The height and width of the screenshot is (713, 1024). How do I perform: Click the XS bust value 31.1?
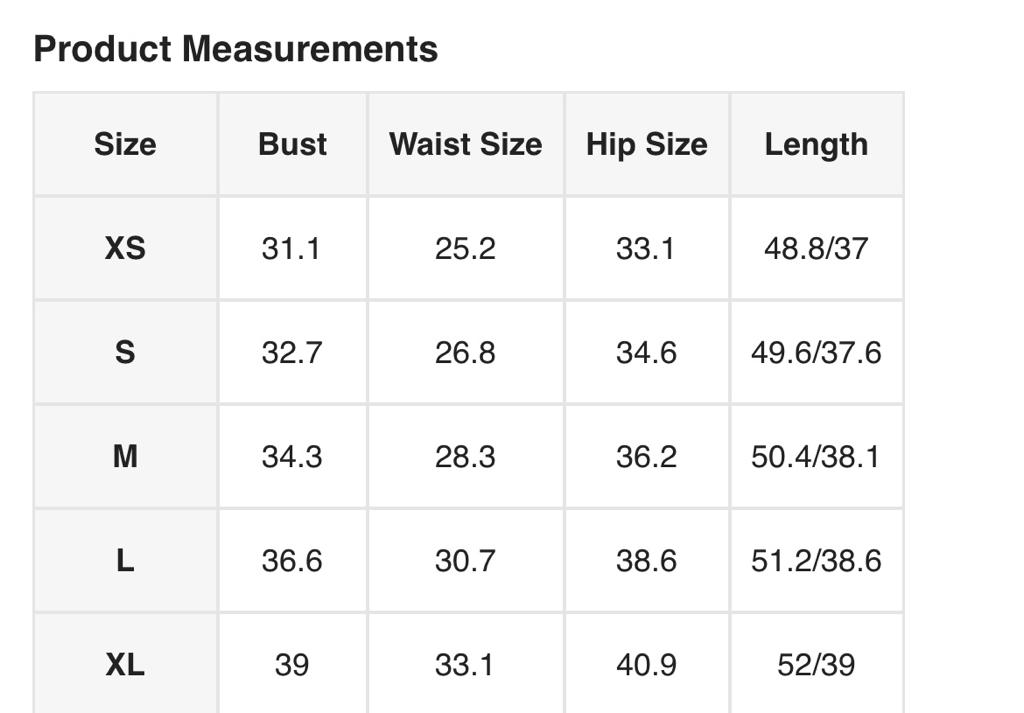[x=291, y=248]
